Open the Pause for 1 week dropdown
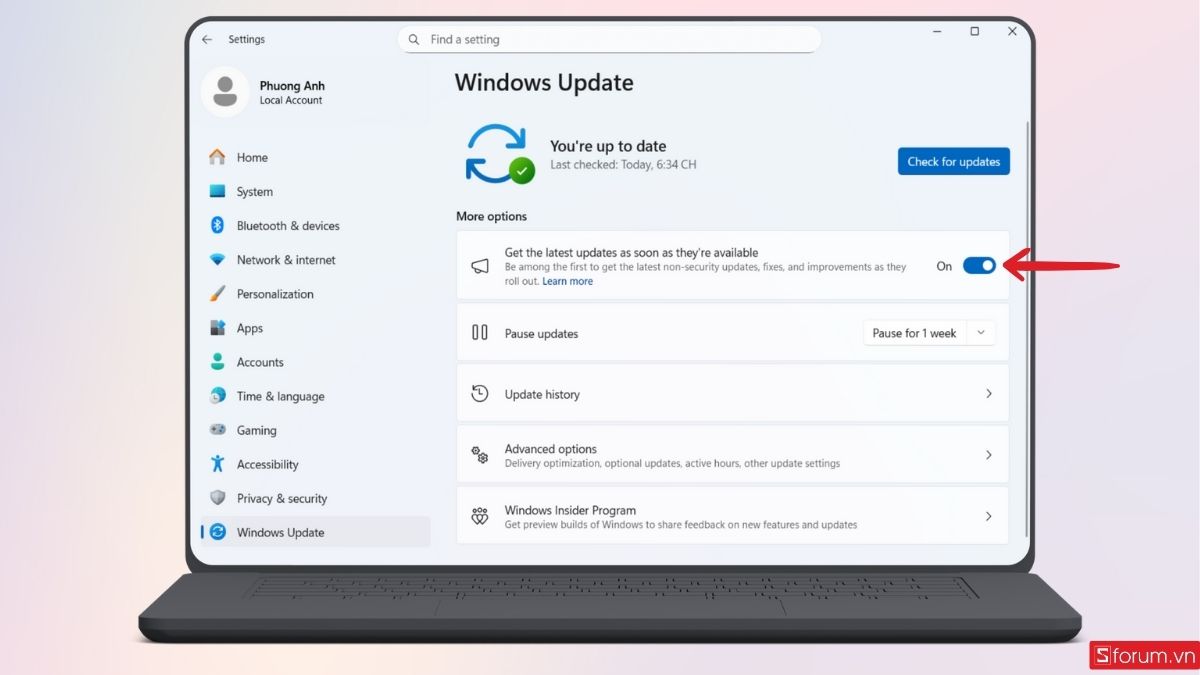This screenshot has width=1200, height=675. pyautogui.click(x=980, y=333)
